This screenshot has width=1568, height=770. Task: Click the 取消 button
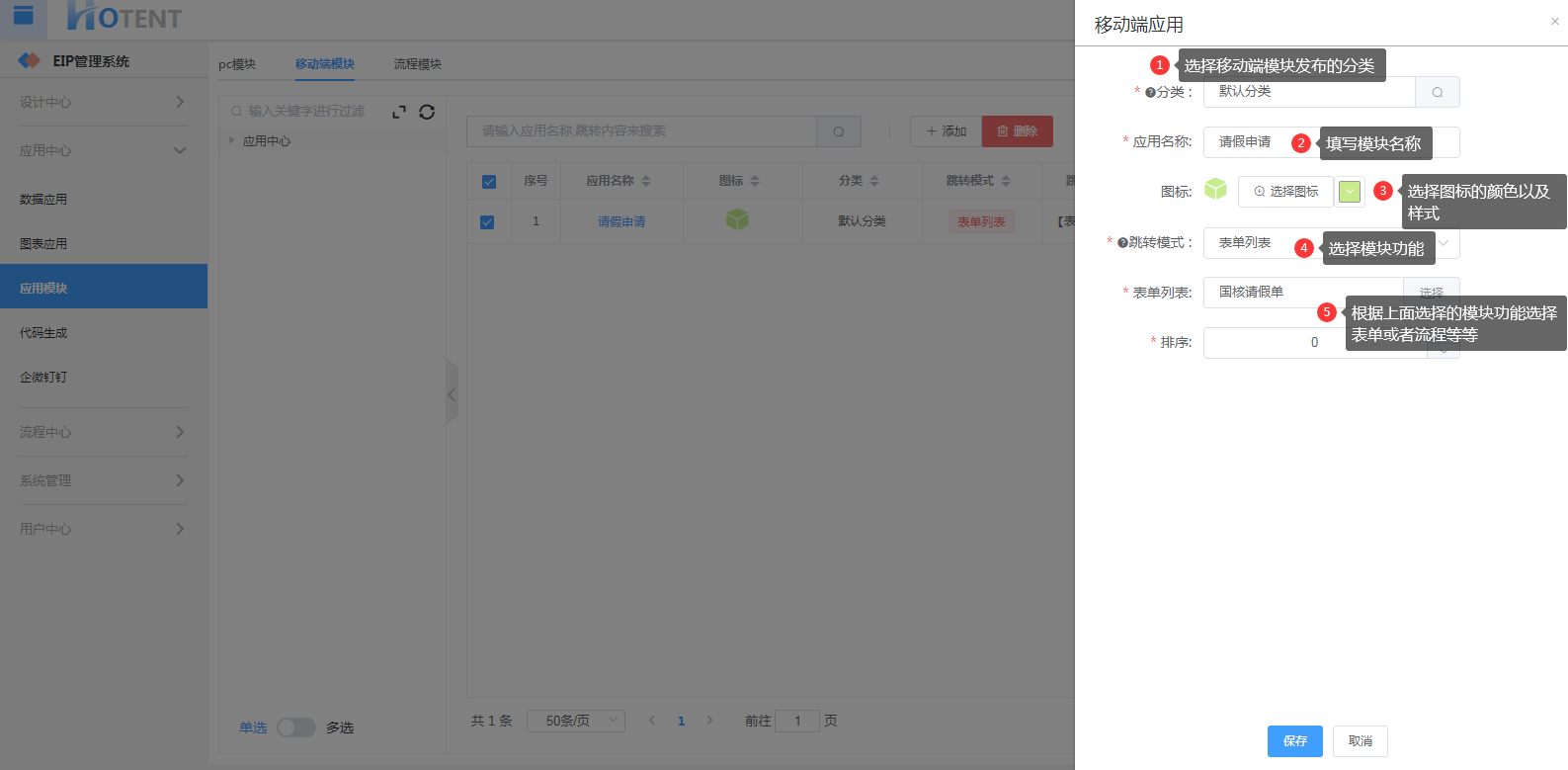point(1361,741)
